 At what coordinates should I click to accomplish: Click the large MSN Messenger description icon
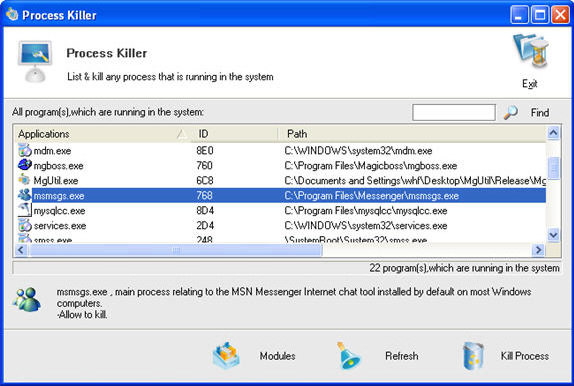tap(27, 300)
